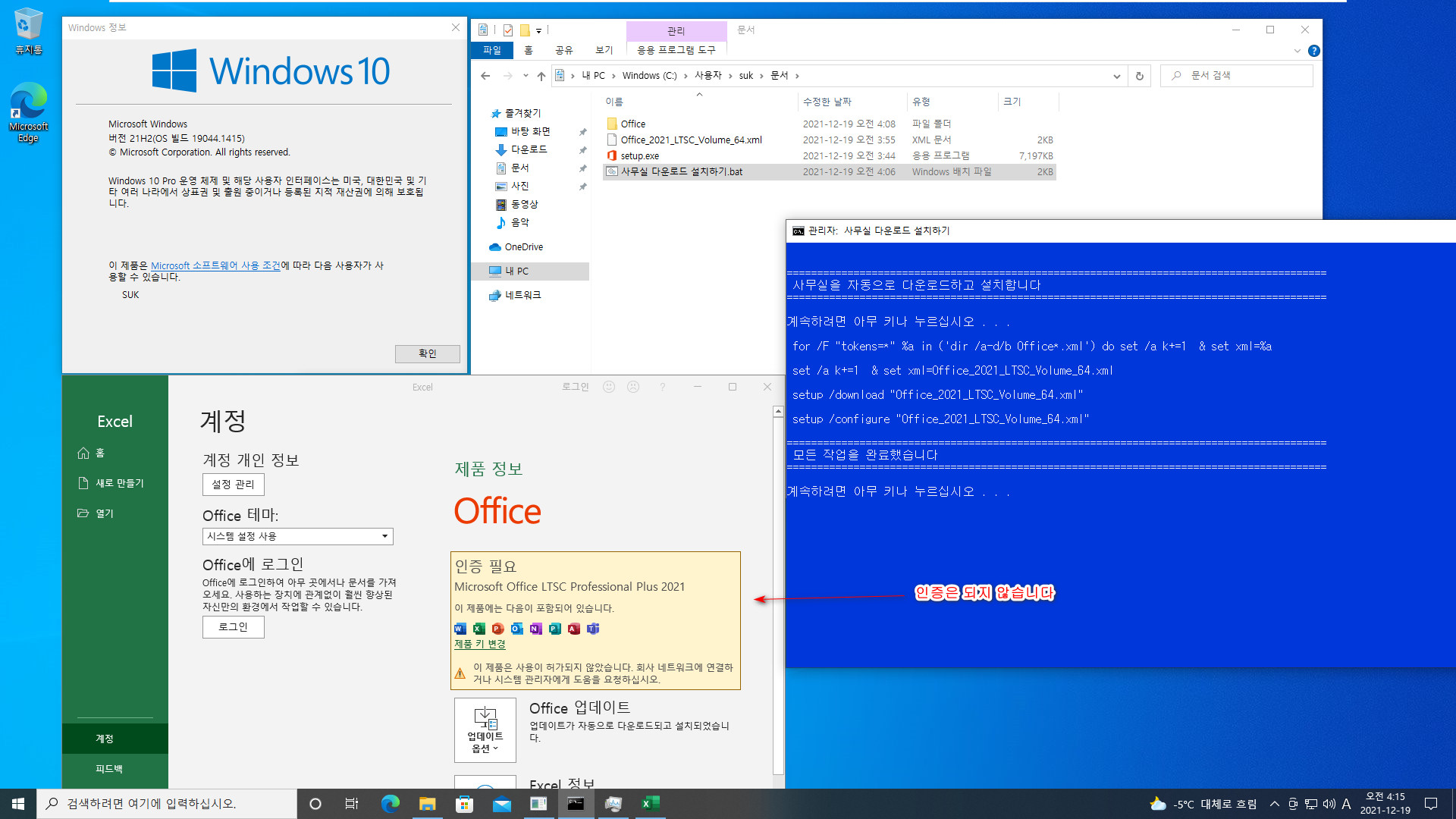Open 새로 만들기 in Excel sidebar
The height and width of the screenshot is (819, 1456).
coord(115,483)
